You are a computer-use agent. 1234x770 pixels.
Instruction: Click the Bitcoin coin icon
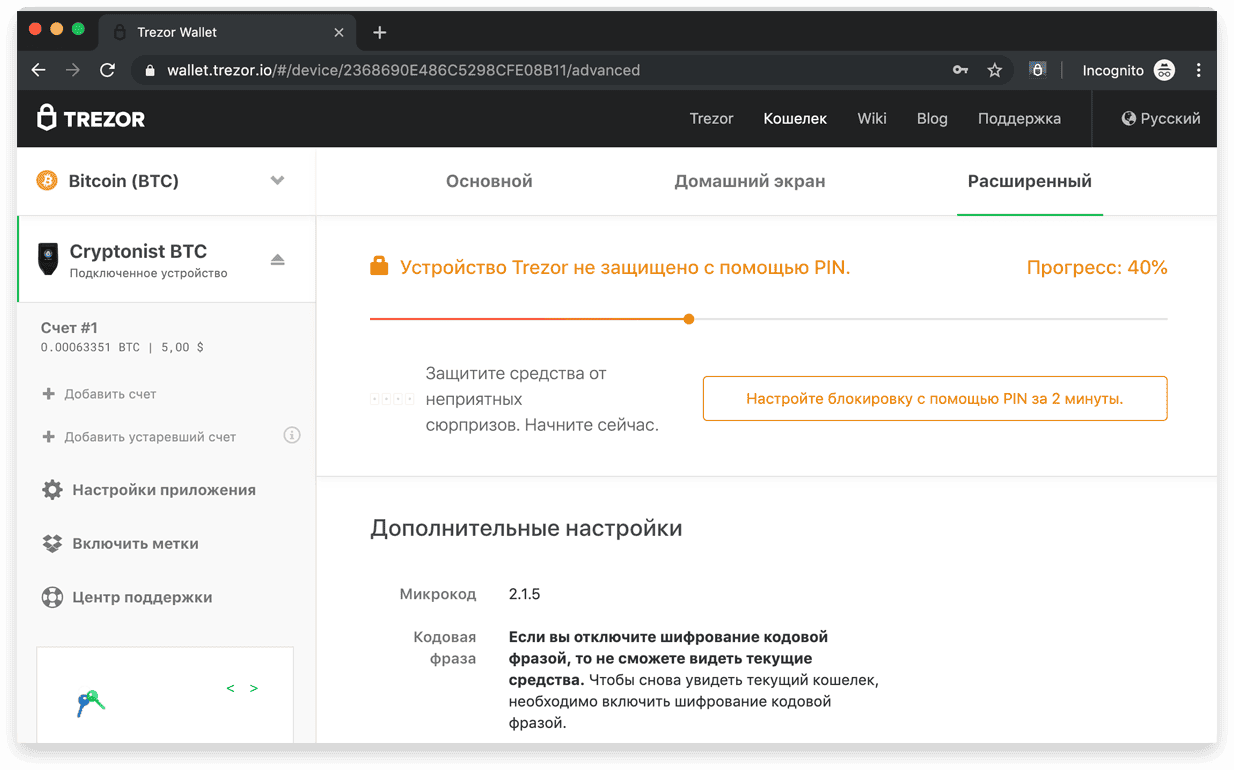[x=47, y=181]
